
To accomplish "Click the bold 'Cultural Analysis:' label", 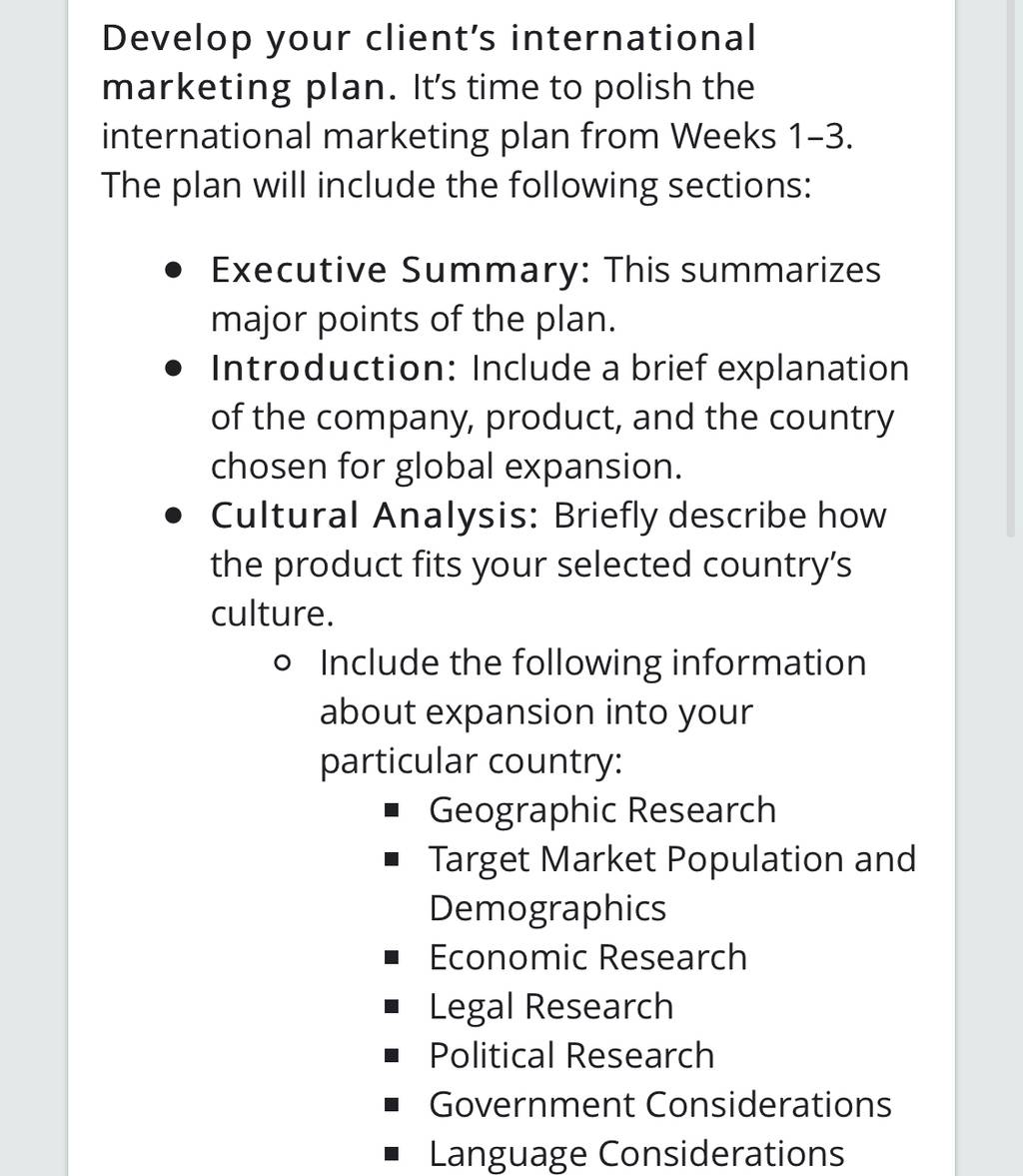I will click(x=375, y=516).
